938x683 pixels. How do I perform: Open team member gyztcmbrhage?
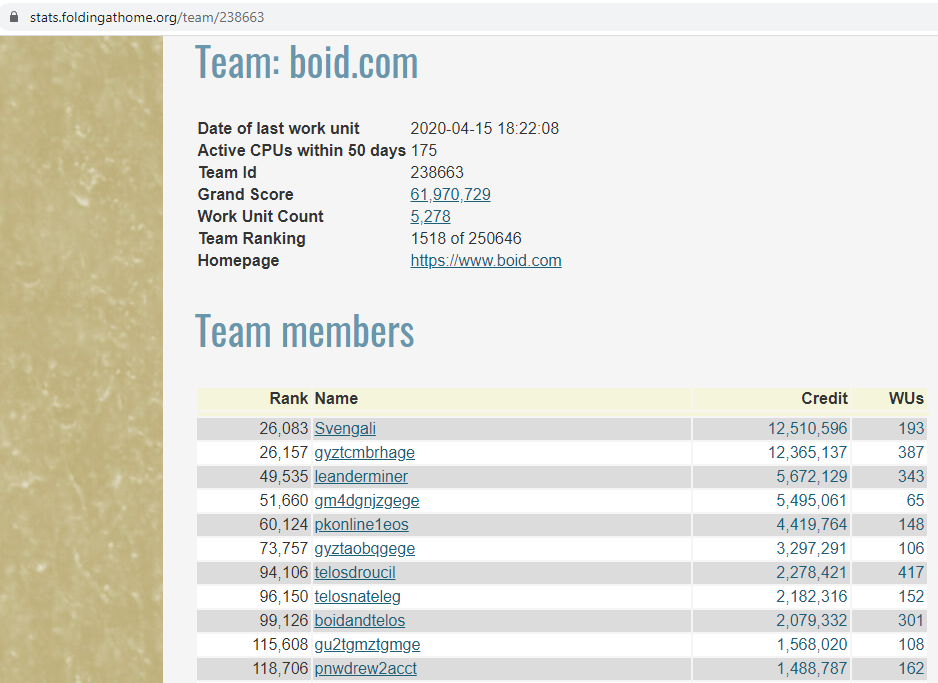(x=364, y=453)
